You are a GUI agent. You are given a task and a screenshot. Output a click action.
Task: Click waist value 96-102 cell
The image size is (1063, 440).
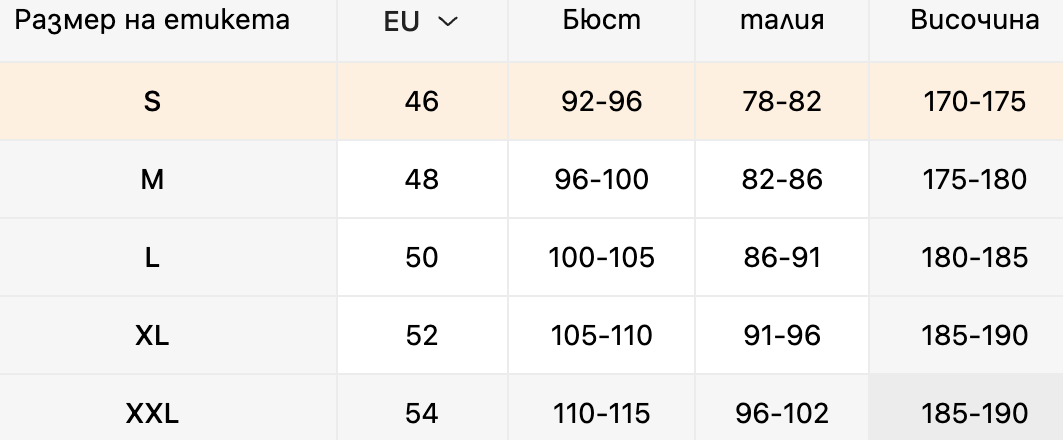click(x=782, y=413)
